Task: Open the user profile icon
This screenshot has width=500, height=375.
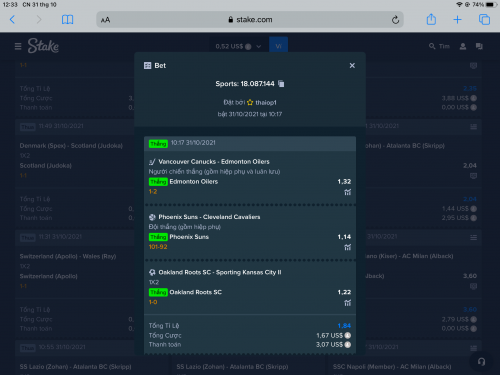Action: pos(463,46)
